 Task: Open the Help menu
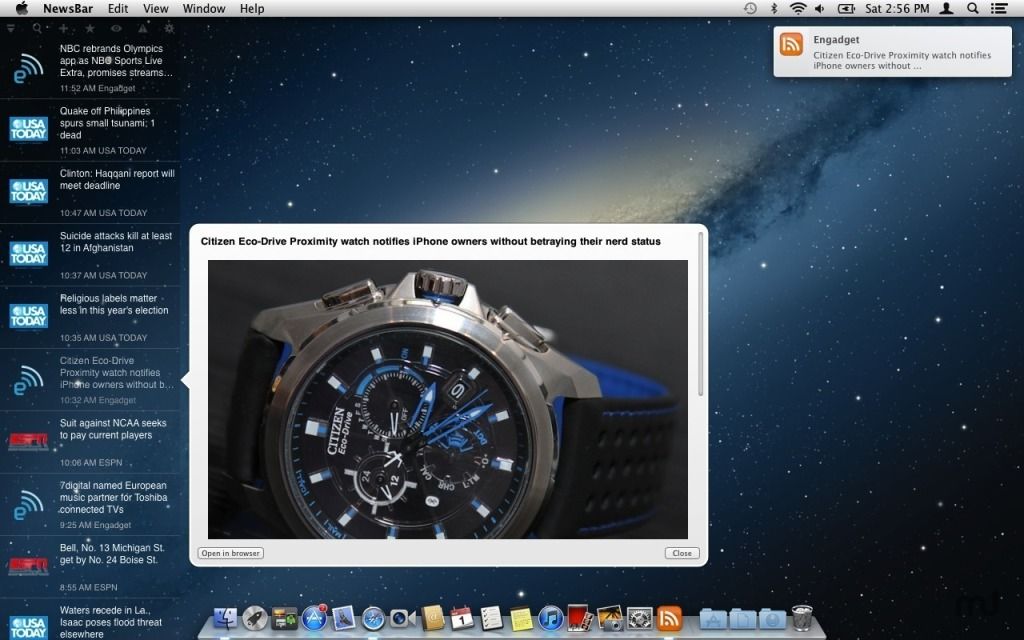(252, 8)
